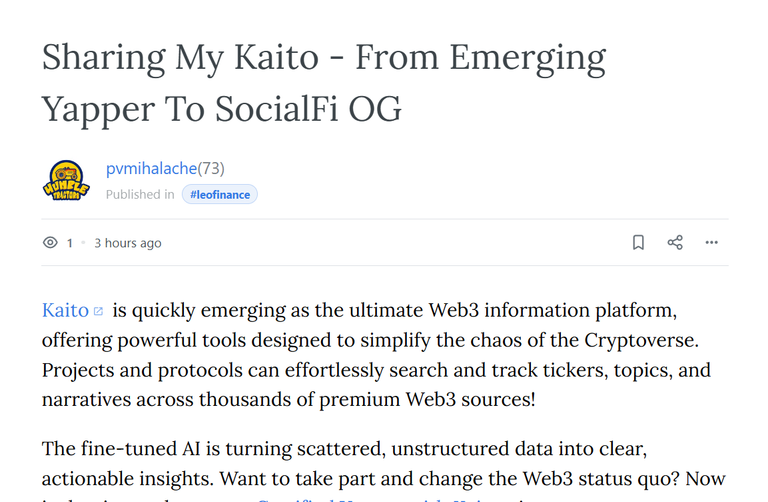This screenshot has width=768, height=502.
Task: Click the external-link icon beside Kaito
Action: 98,311
